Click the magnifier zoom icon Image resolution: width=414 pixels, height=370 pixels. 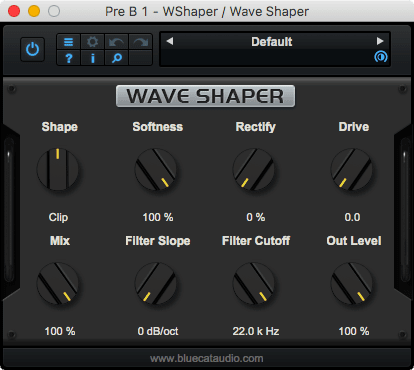pyautogui.click(x=117, y=58)
